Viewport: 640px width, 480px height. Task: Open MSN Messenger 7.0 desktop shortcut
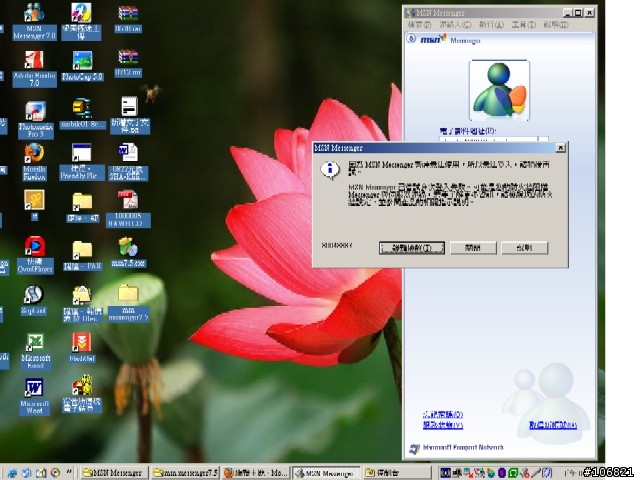coord(34,22)
